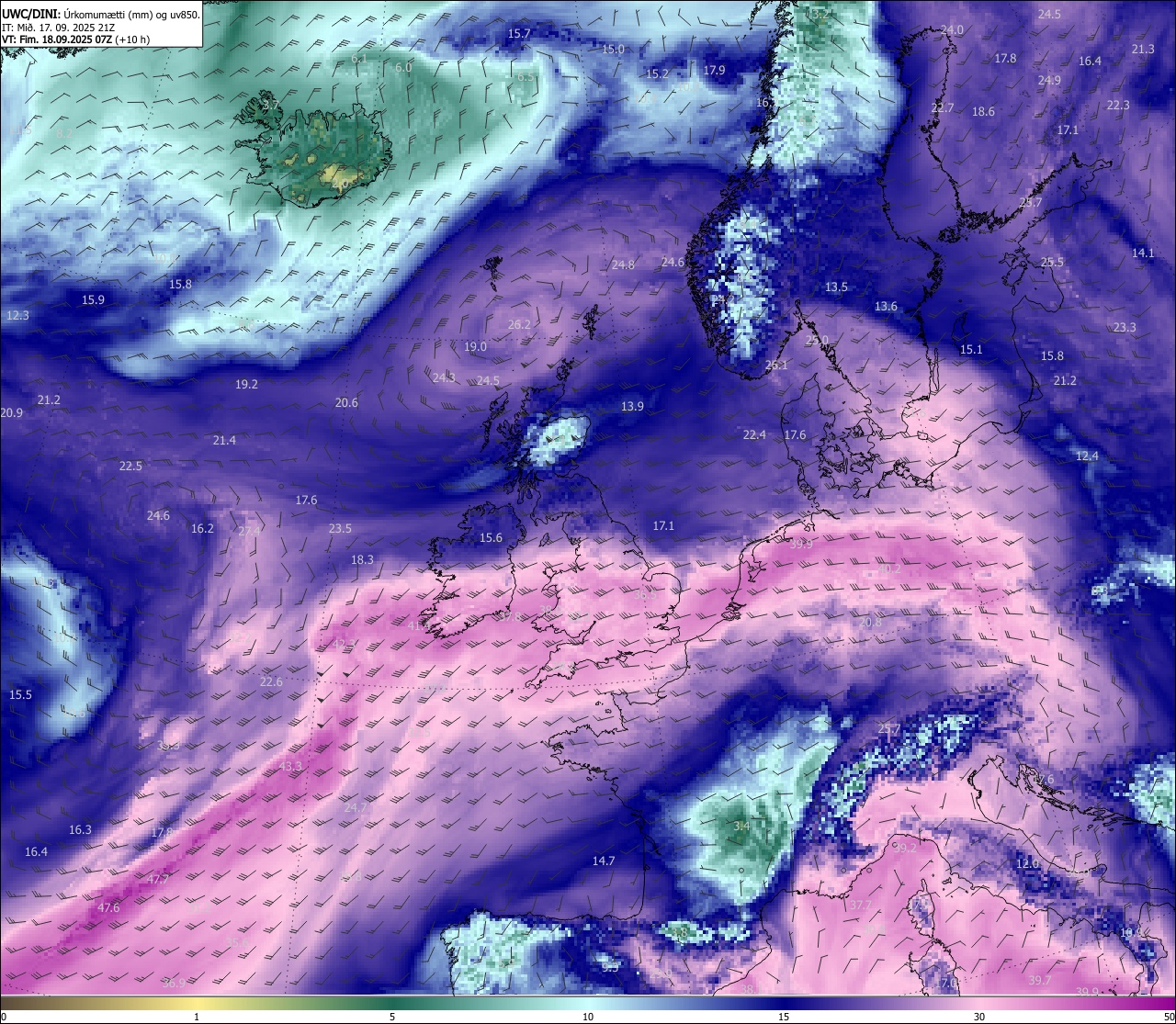Click the 19.2 value label
The height and width of the screenshot is (1024, 1176).
click(246, 385)
